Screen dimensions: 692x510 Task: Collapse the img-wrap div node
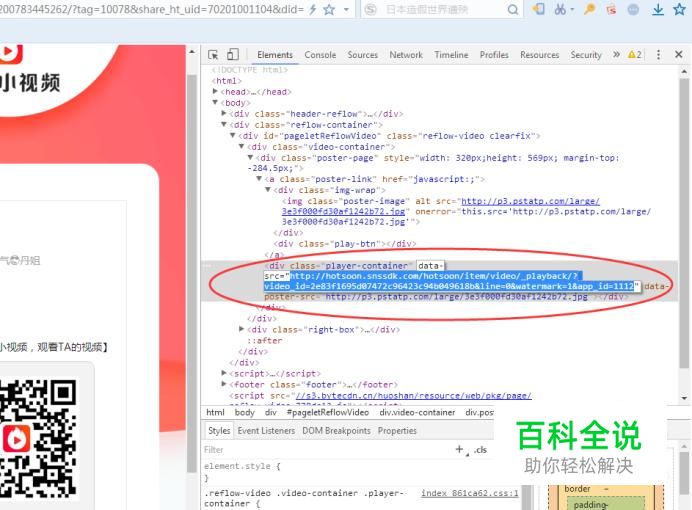(268, 190)
